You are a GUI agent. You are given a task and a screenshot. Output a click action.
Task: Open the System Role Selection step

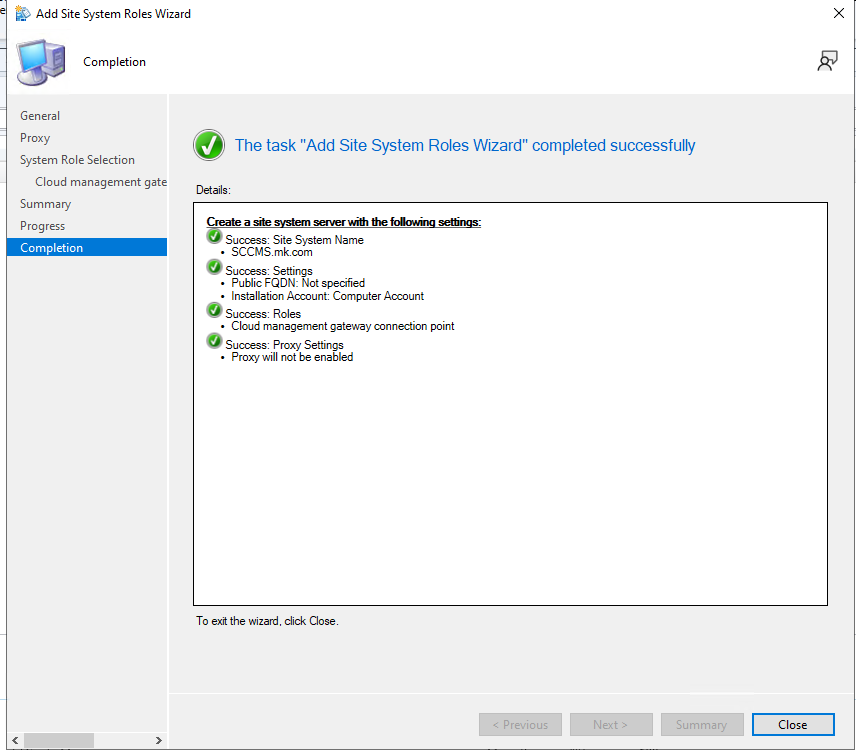coord(77,160)
